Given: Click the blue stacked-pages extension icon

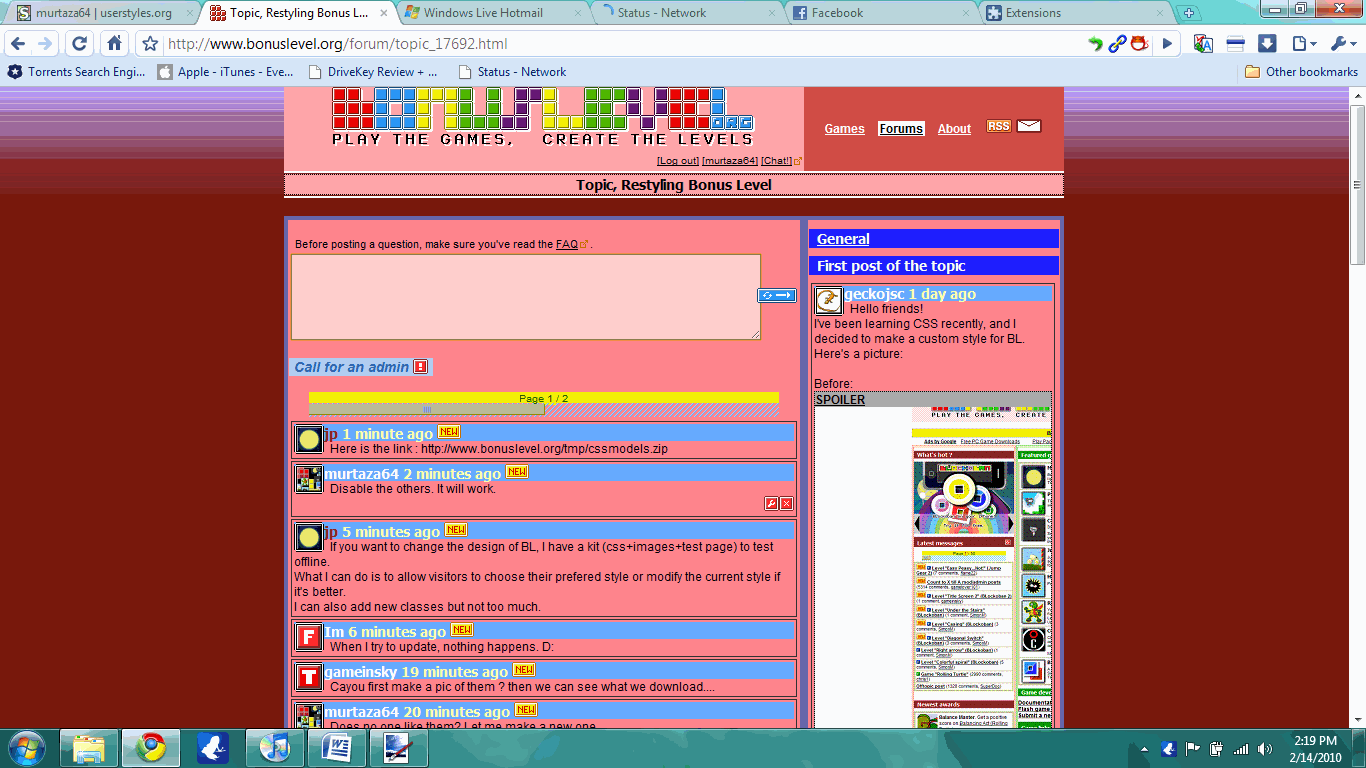Looking at the screenshot, I should point(1235,44).
